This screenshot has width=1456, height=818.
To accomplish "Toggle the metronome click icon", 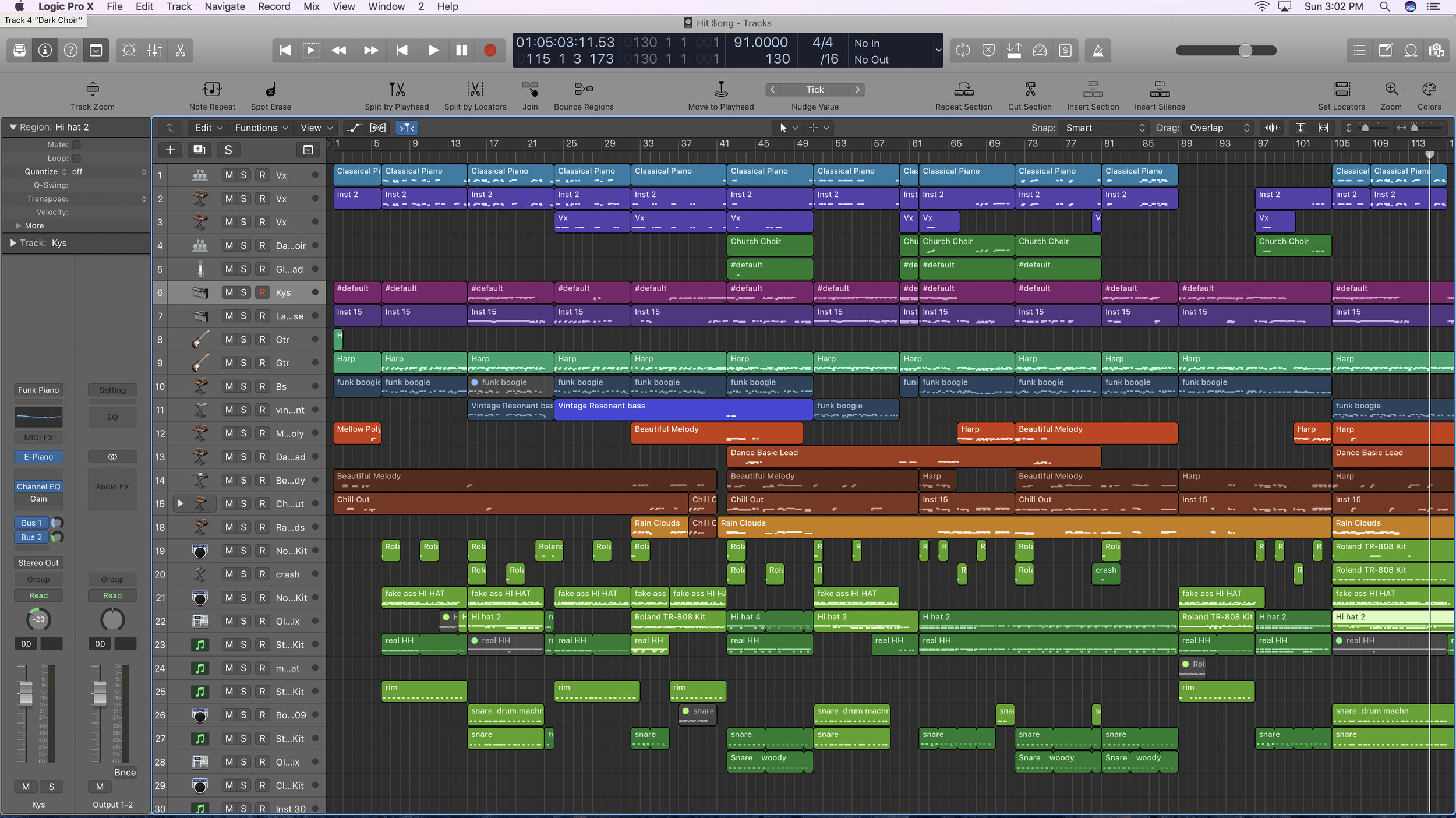I will [x=1098, y=51].
